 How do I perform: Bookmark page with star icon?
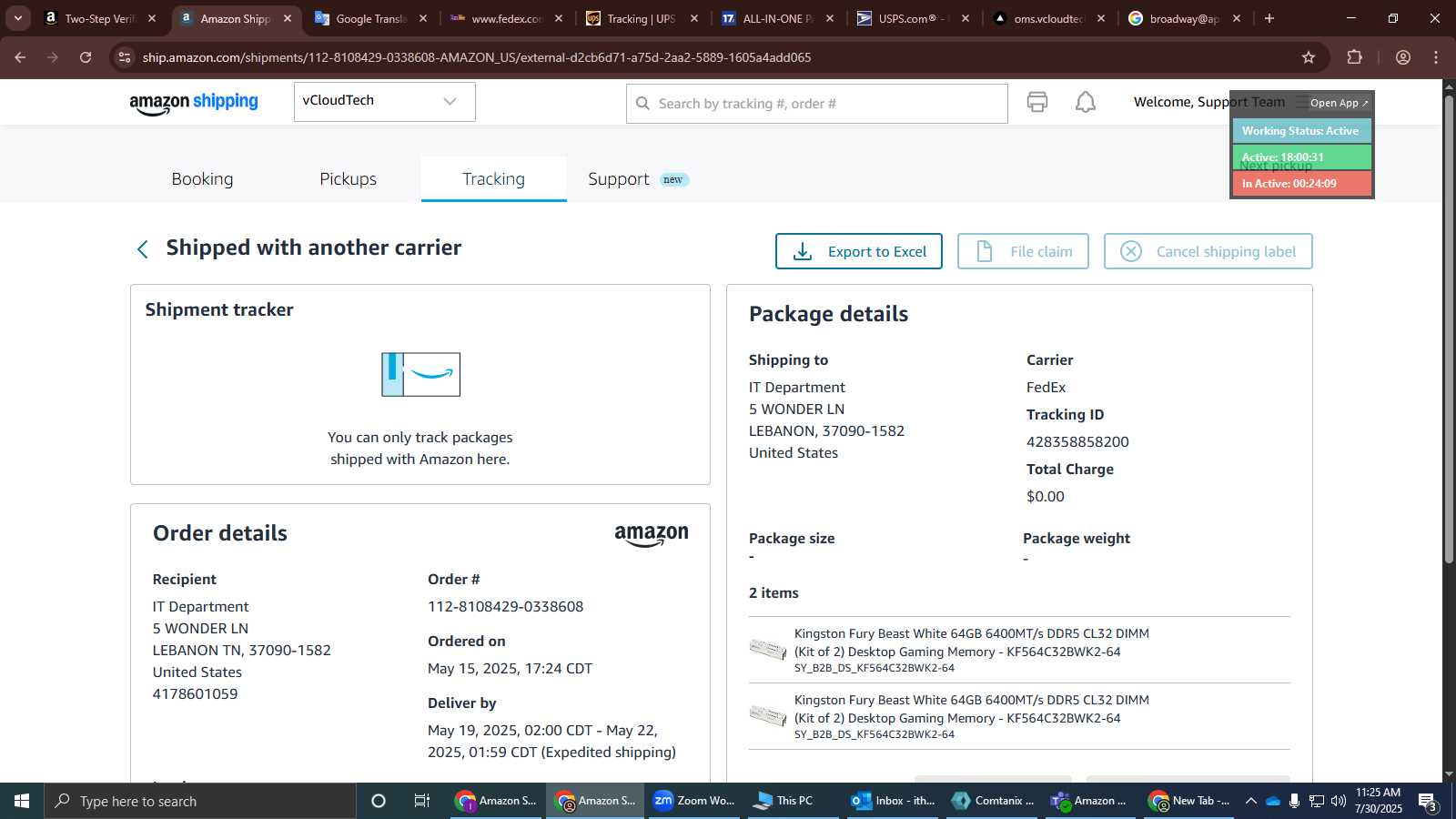[x=1309, y=57]
